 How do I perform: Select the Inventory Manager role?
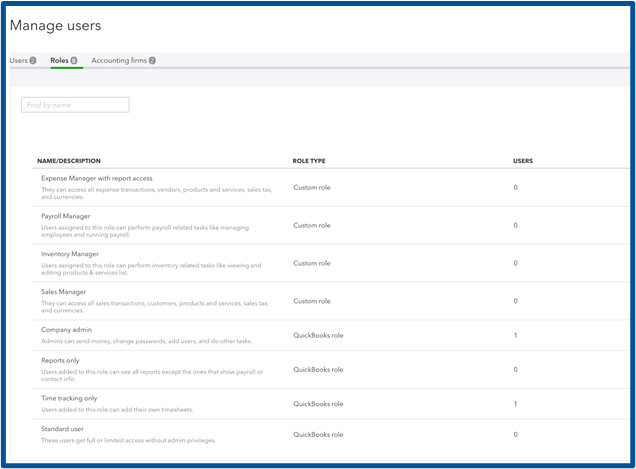(70, 254)
